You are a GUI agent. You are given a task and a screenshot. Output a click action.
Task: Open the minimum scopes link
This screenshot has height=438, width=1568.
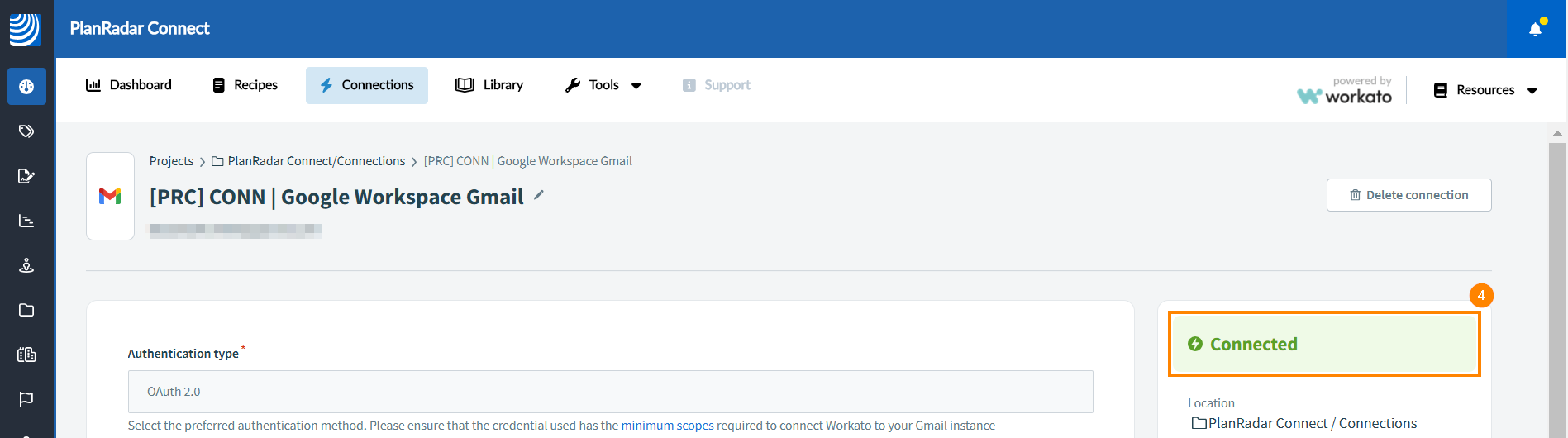(x=668, y=426)
